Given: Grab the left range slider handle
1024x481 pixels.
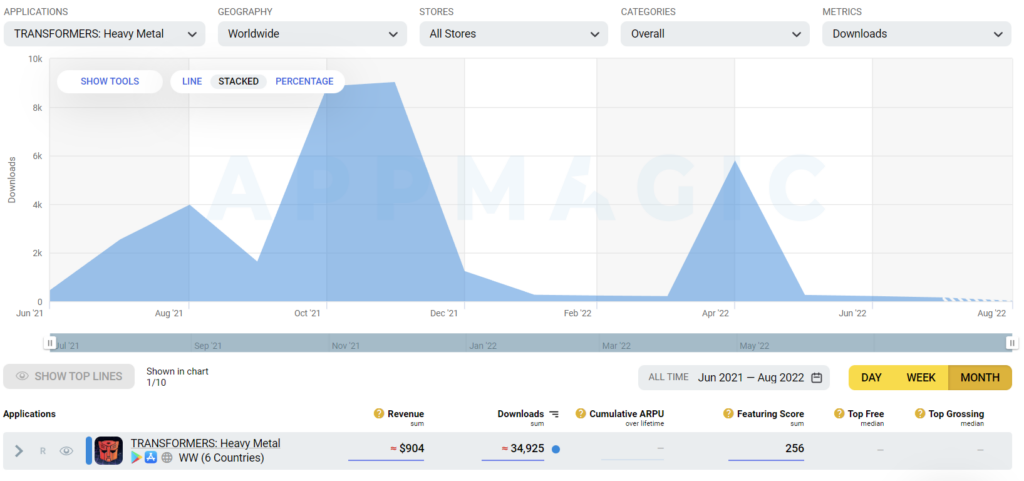Looking at the screenshot, I should 50,343.
